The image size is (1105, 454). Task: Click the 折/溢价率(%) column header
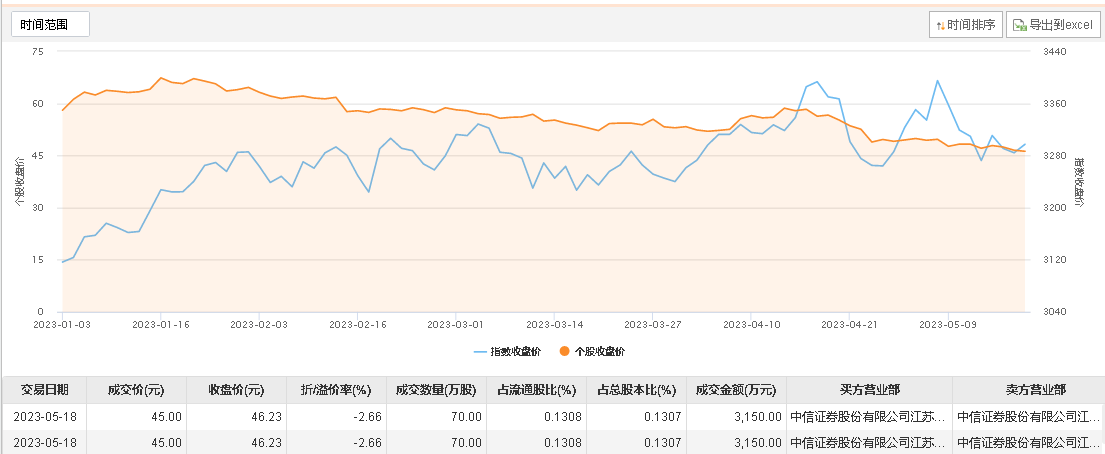coord(336,390)
